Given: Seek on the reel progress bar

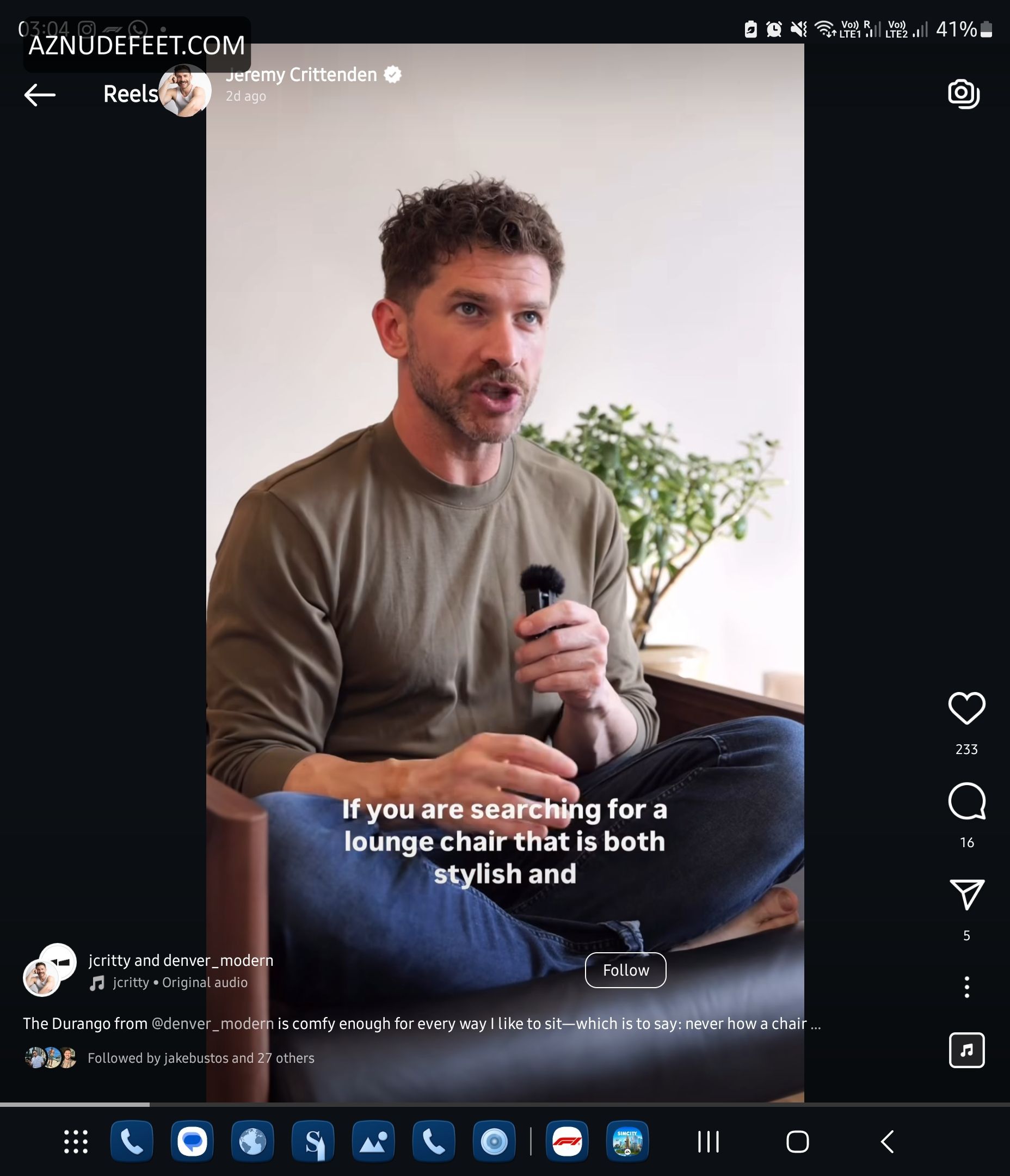Looking at the screenshot, I should tap(505, 1105).
